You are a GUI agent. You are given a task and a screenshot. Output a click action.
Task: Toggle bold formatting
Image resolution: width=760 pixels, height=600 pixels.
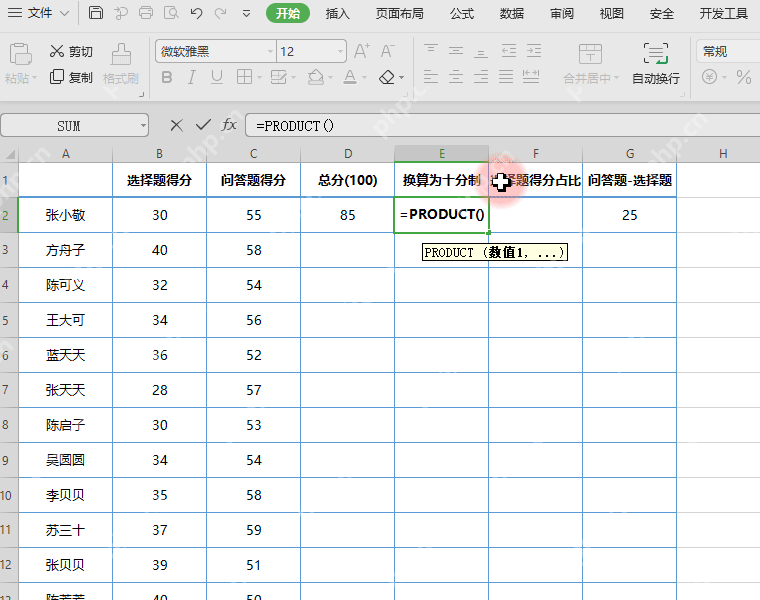point(167,77)
